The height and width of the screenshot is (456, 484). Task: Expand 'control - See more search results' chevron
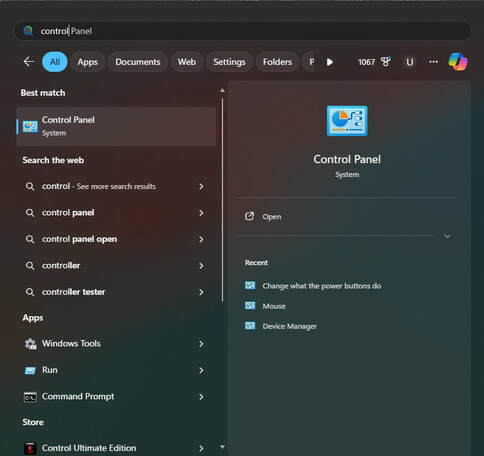201,186
